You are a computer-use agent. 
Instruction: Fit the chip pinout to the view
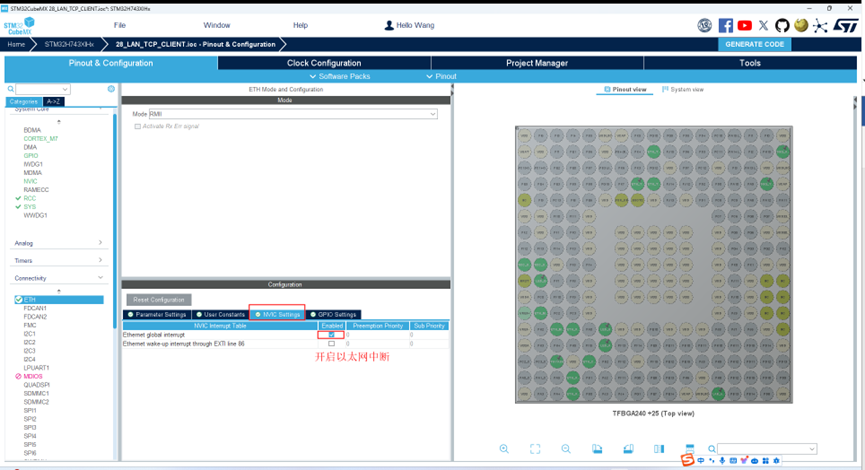coord(535,449)
